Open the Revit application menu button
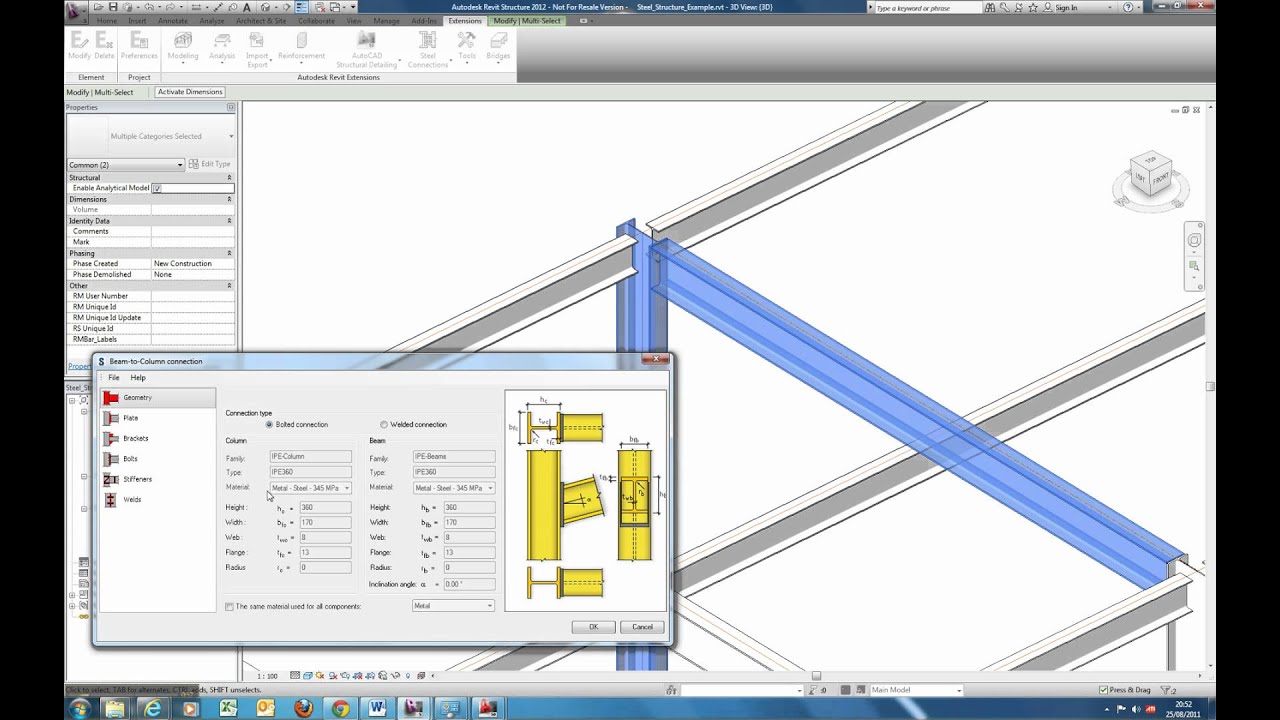The image size is (1280, 720). (x=77, y=10)
